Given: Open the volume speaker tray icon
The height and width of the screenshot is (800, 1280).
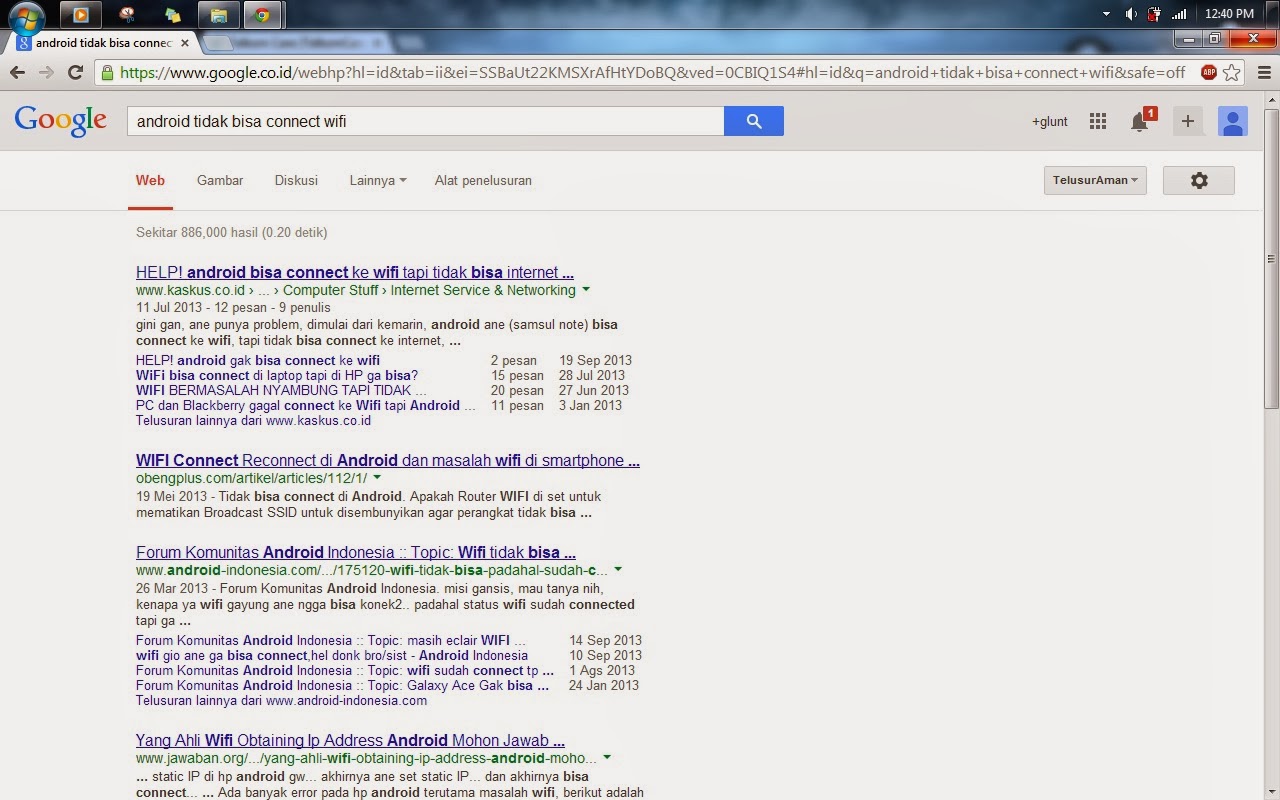Looking at the screenshot, I should point(1131,14).
